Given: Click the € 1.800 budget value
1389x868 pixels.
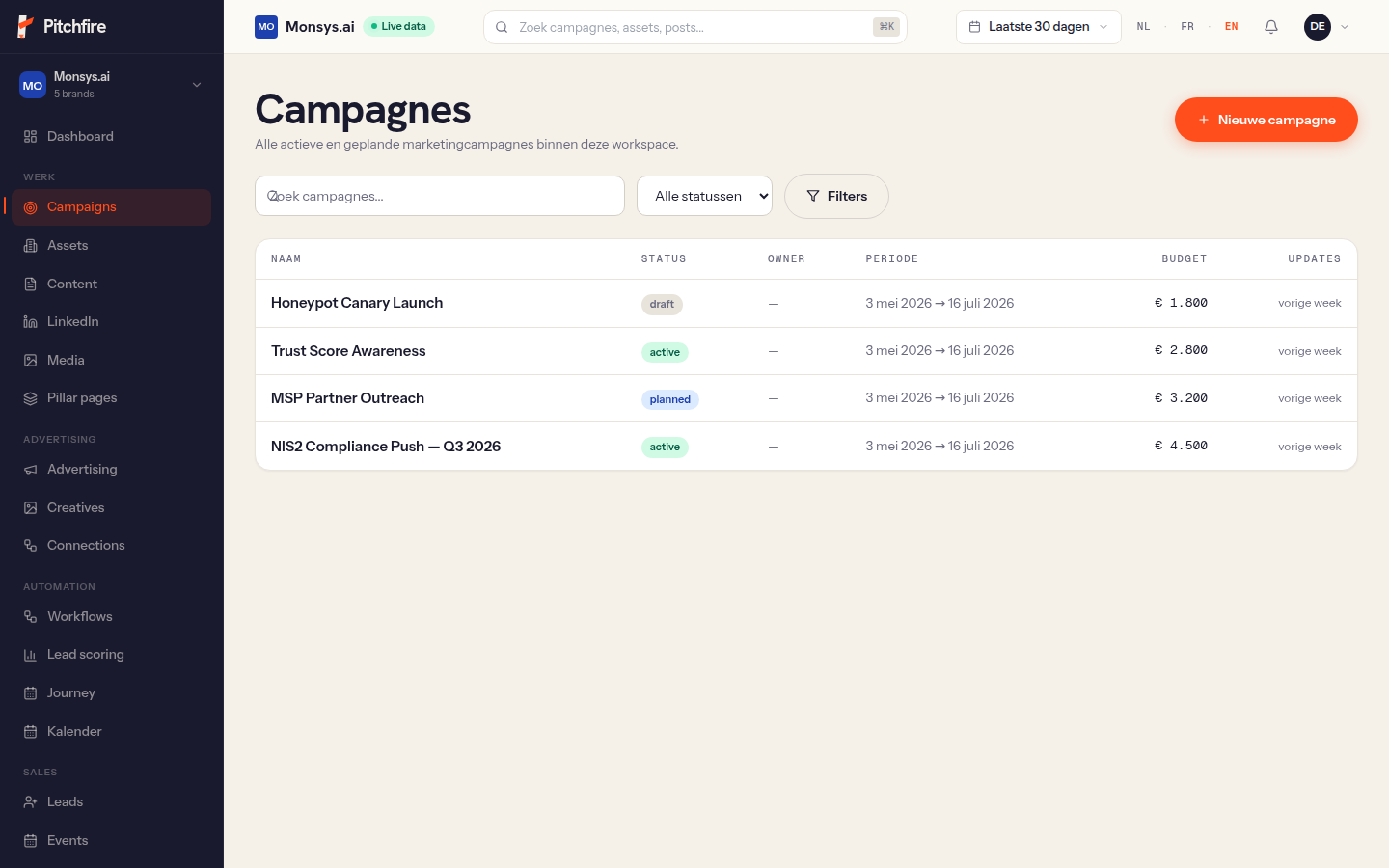Looking at the screenshot, I should click(x=1181, y=303).
